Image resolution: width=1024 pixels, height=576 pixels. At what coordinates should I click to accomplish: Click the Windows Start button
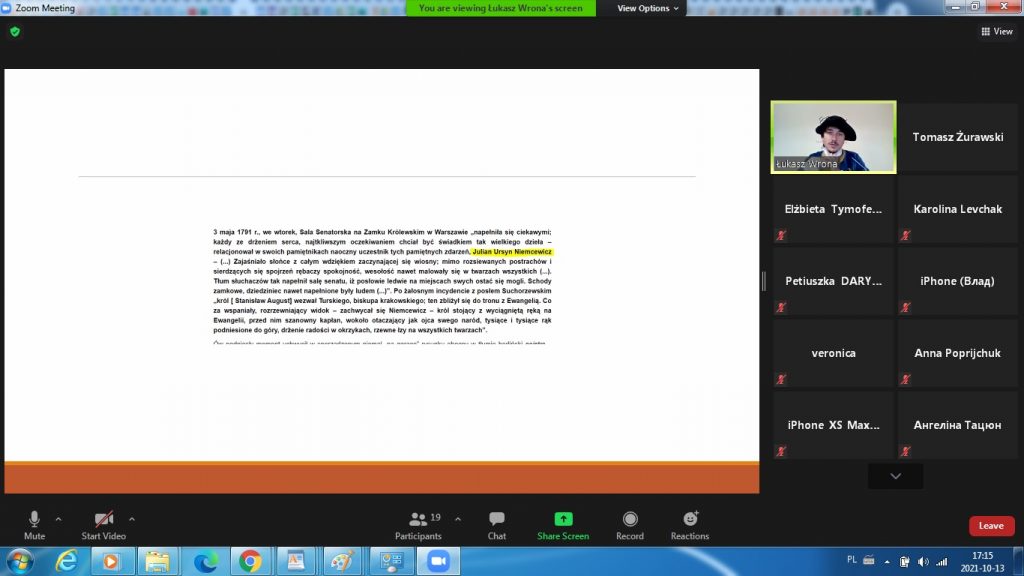click(19, 561)
